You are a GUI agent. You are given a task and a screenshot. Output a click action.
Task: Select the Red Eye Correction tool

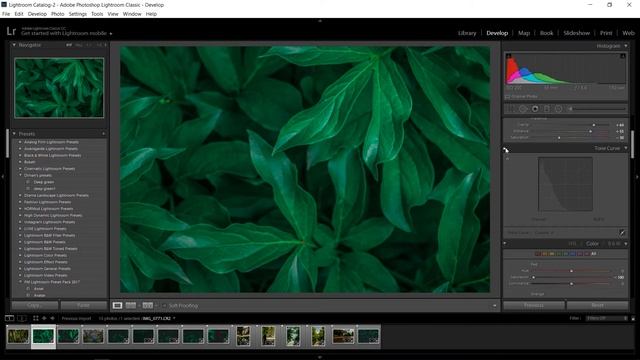535,109
